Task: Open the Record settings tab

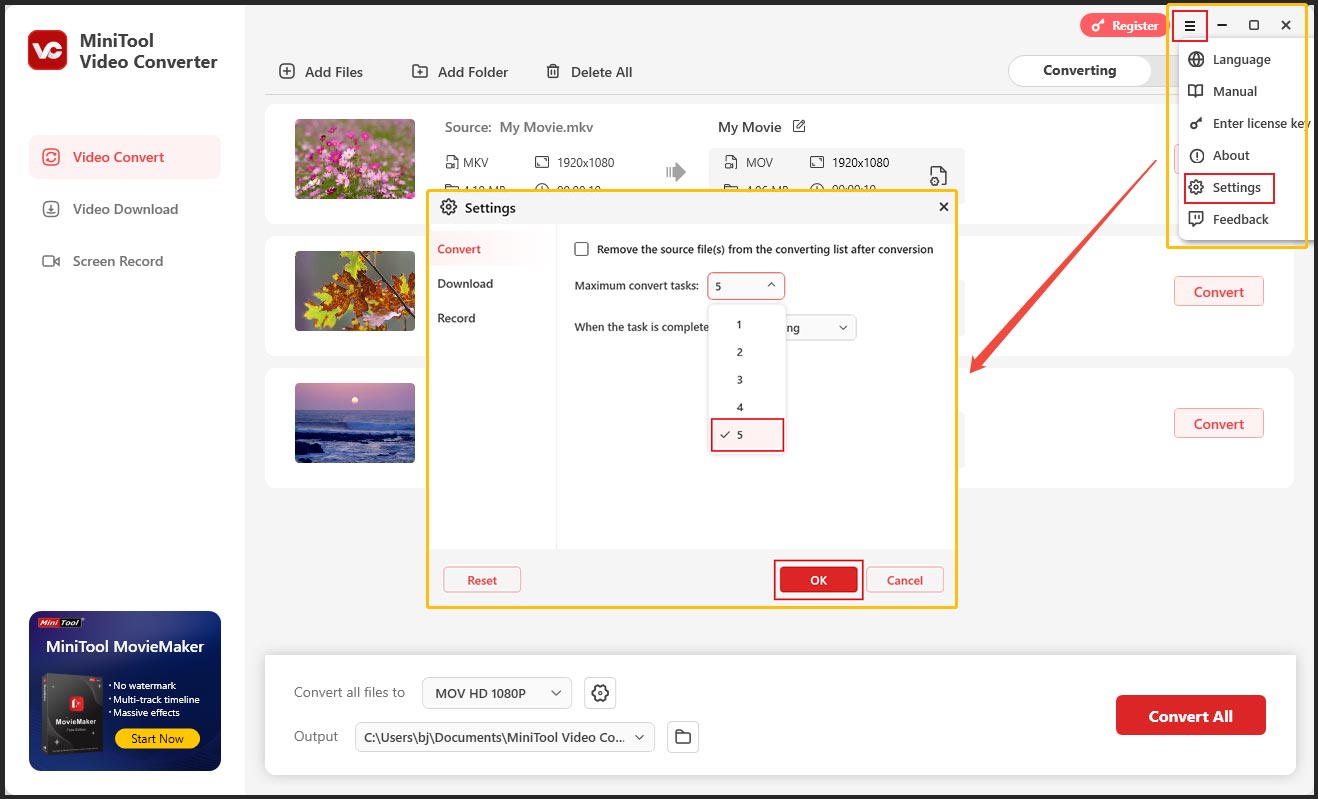Action: point(456,318)
